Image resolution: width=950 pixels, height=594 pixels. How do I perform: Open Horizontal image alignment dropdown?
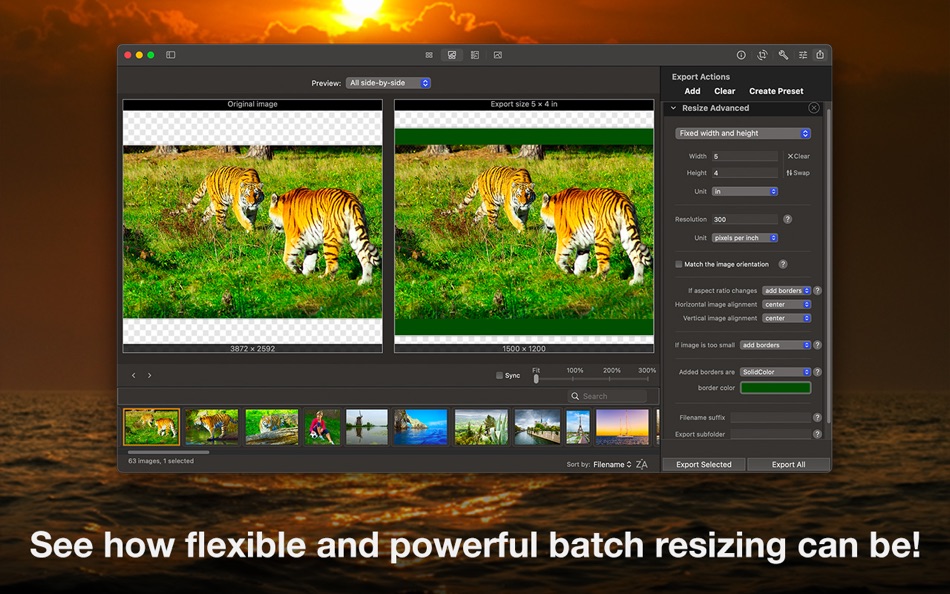click(x=786, y=304)
